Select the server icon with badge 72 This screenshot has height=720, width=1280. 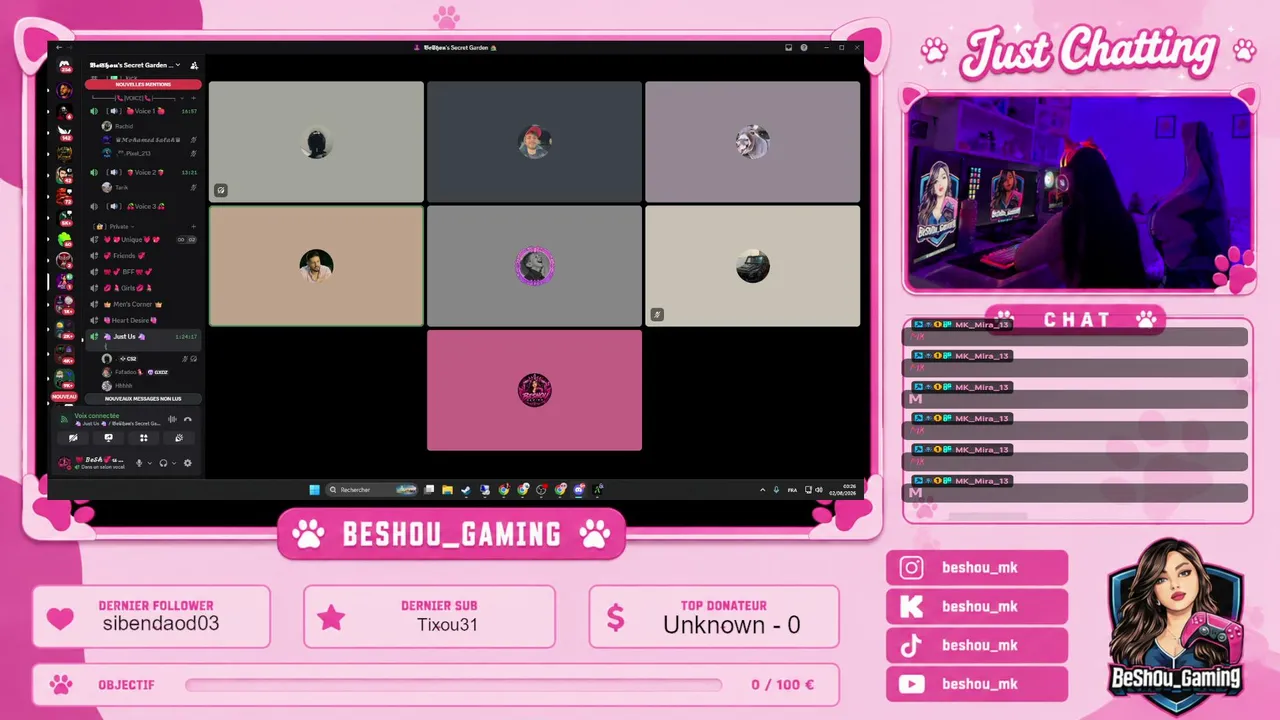(65, 196)
